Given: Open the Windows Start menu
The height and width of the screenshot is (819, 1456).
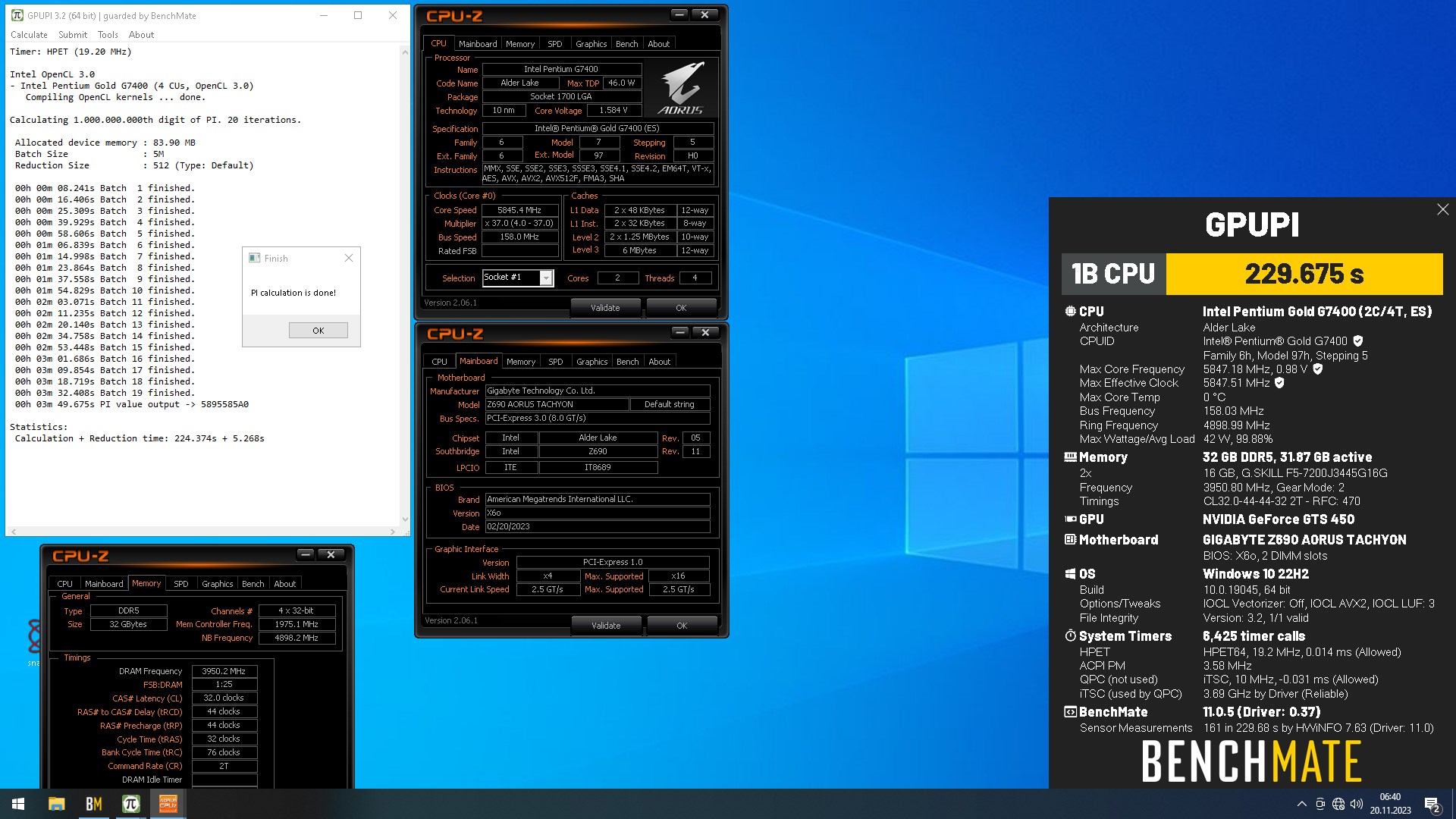Looking at the screenshot, I should point(18,804).
